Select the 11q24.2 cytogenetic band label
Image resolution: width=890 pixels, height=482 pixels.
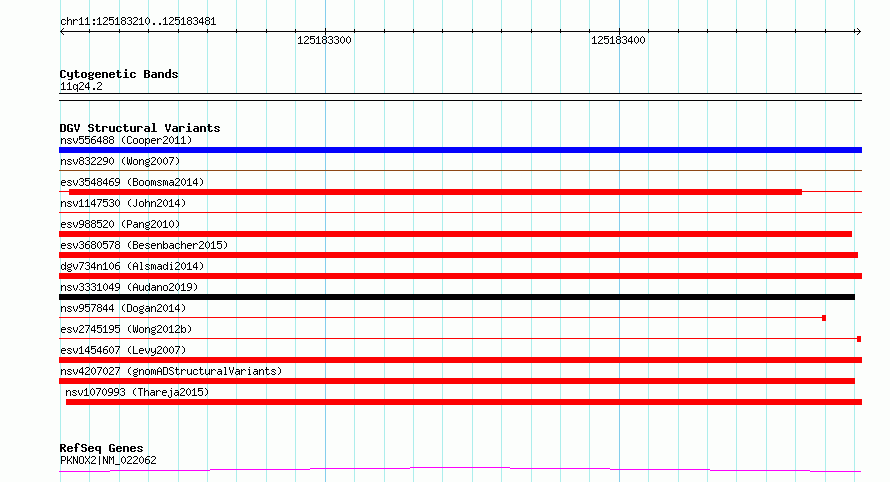[81, 86]
